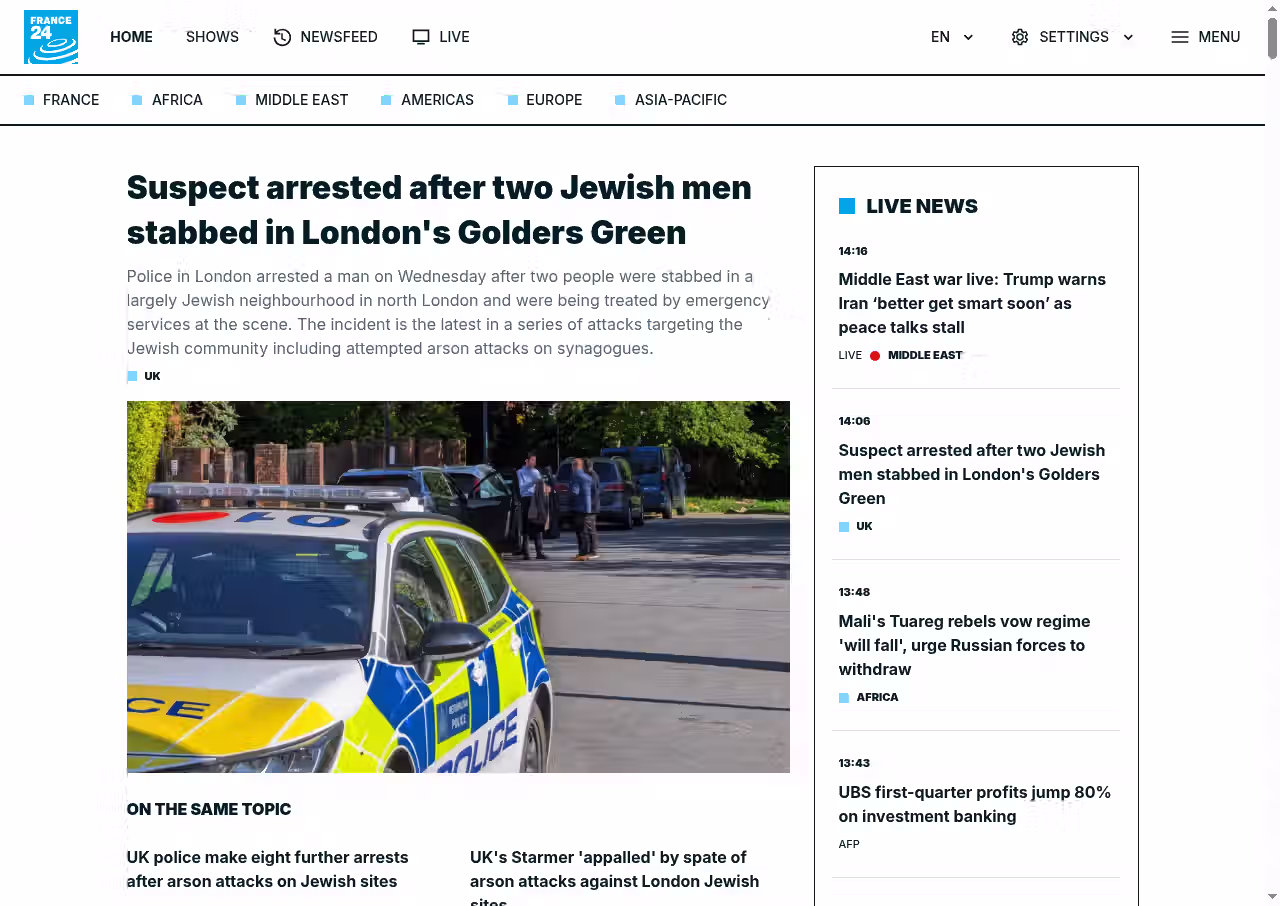Click the page vertical scrollbar
This screenshot has height=906, width=1280.
pyautogui.click(x=1272, y=453)
